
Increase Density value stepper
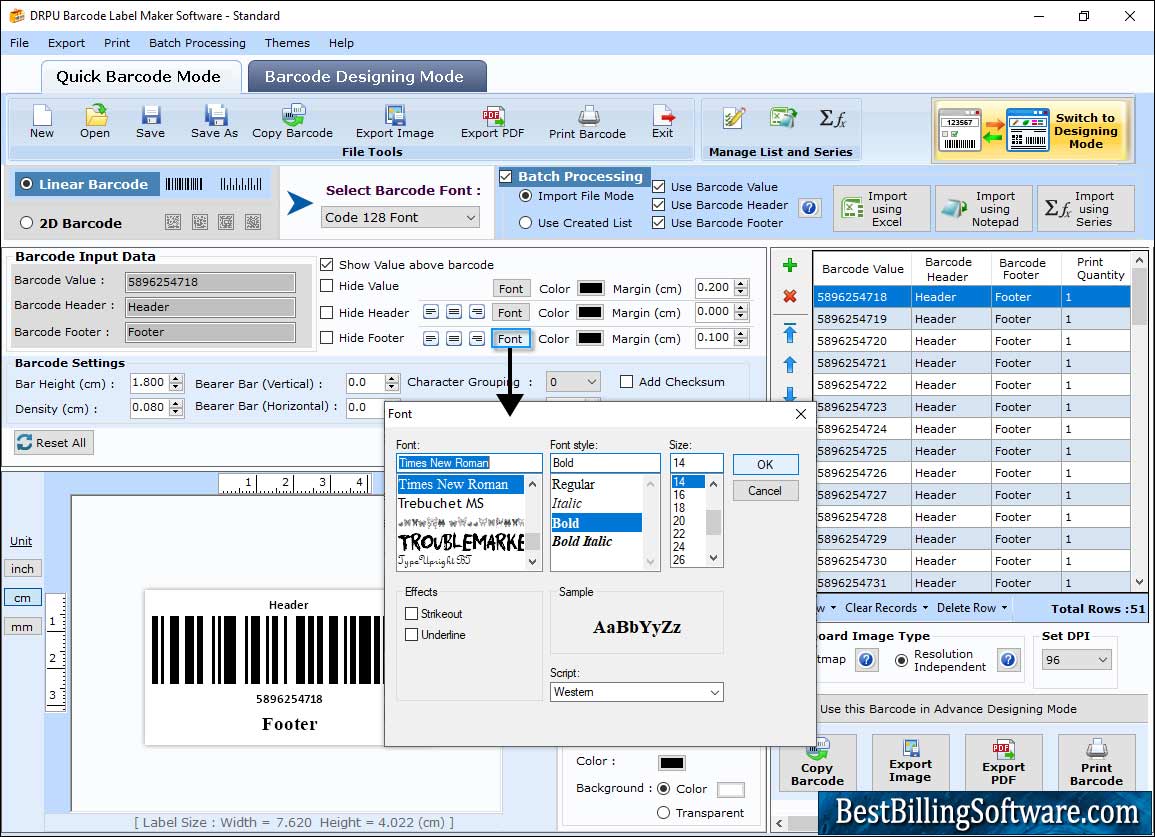(175, 404)
